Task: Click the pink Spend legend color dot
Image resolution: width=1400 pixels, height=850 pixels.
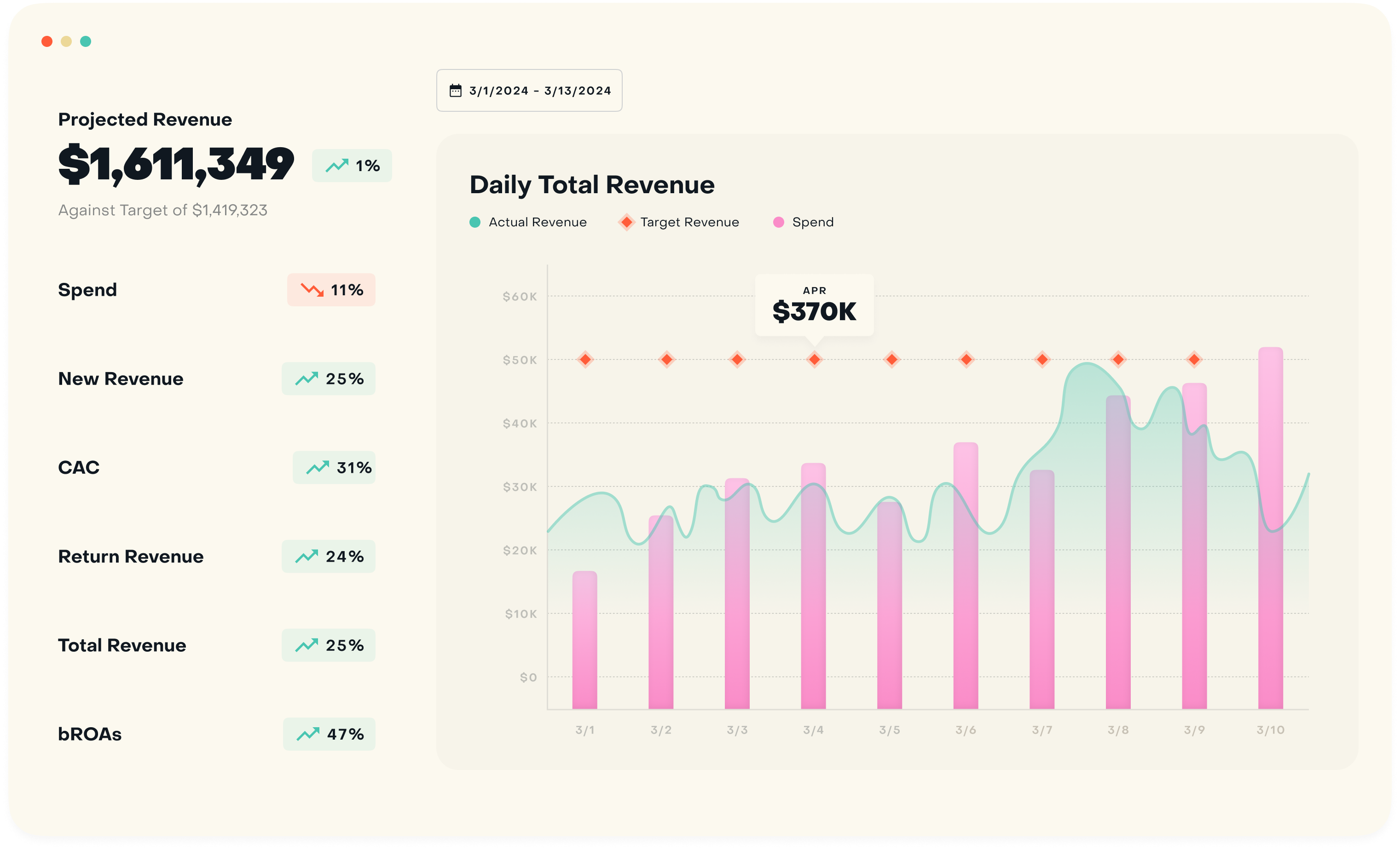Action: point(778,222)
